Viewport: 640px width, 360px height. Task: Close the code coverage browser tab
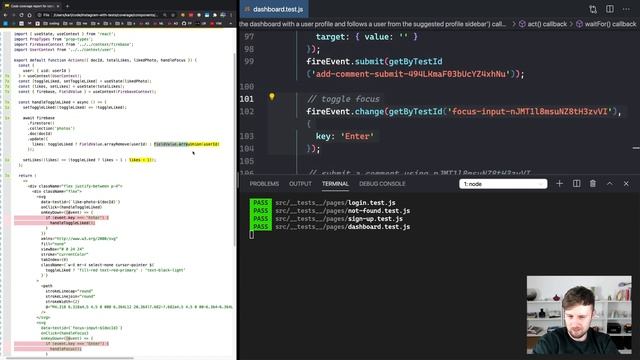click(58, 6)
